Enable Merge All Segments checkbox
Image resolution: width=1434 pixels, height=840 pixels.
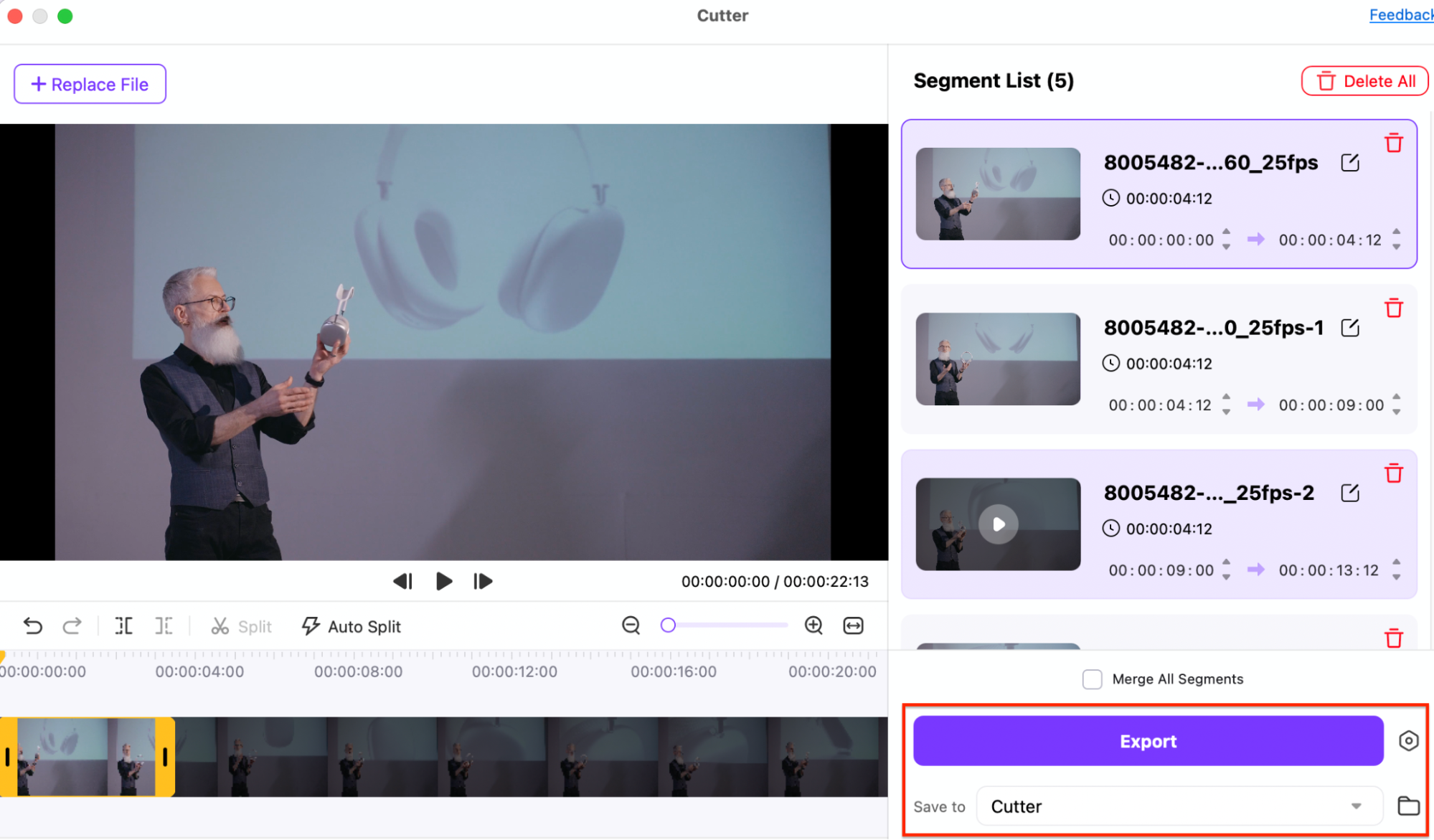coord(1092,679)
